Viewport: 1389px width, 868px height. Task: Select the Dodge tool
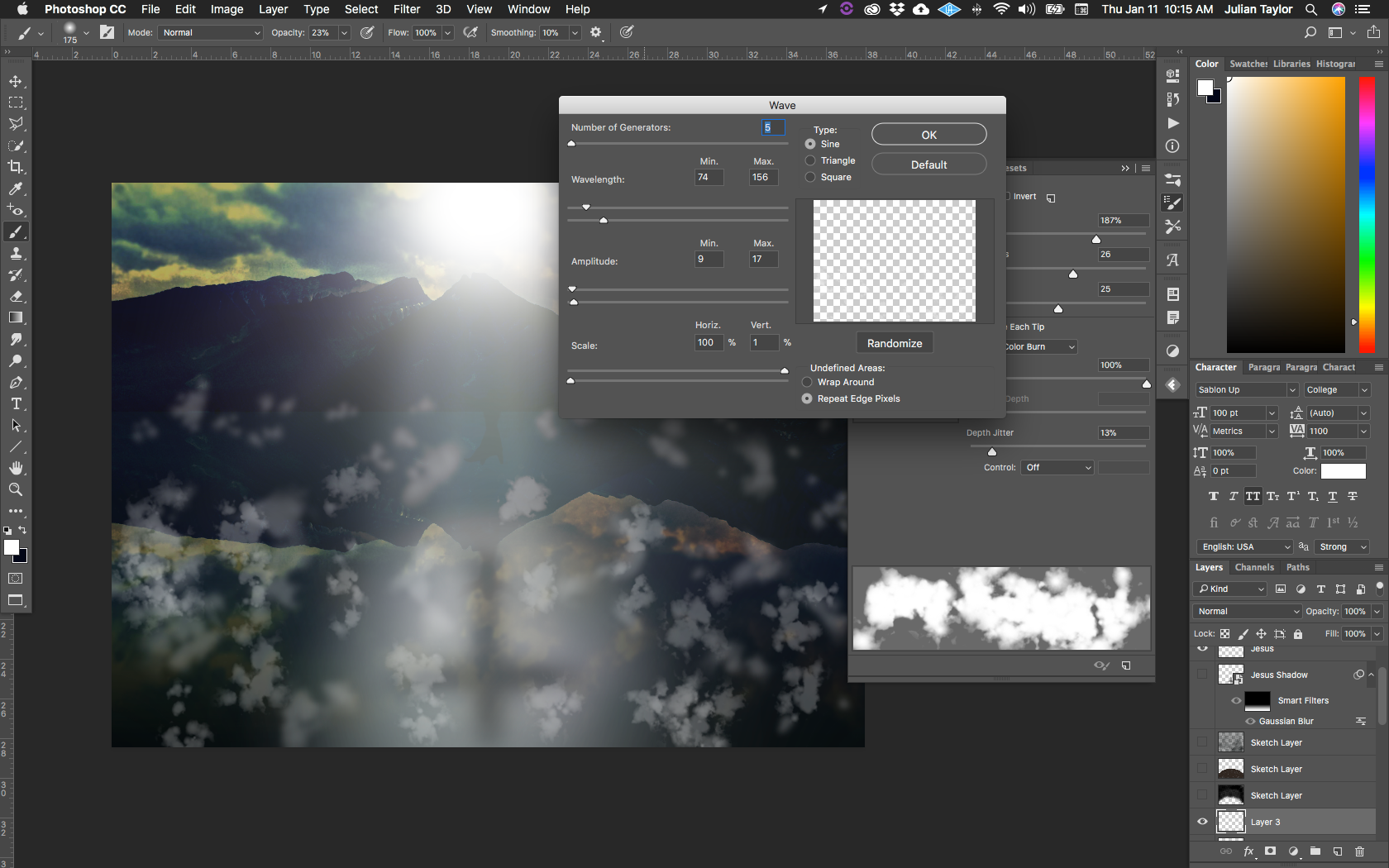coord(16,360)
